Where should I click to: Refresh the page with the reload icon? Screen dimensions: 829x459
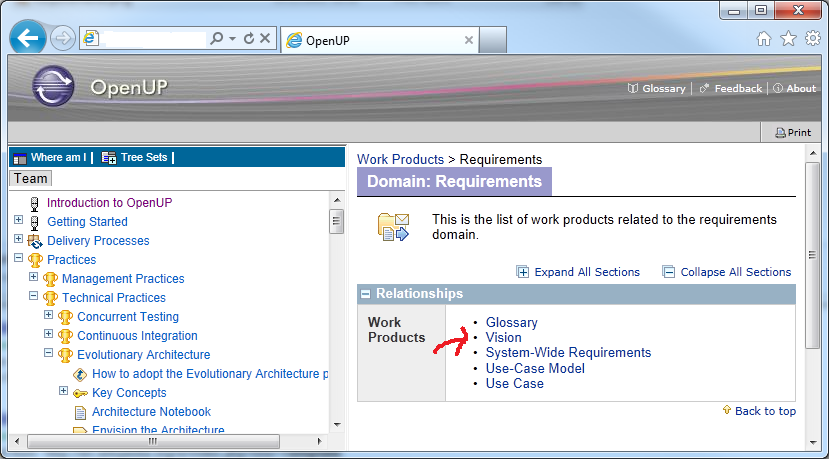coord(248,38)
